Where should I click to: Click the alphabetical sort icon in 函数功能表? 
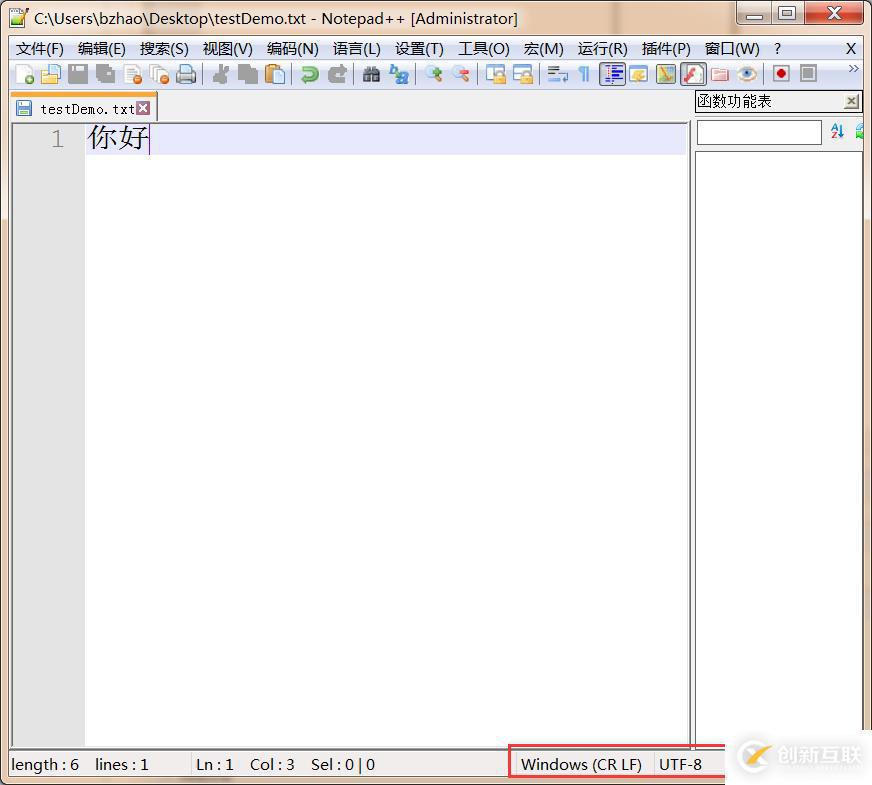pyautogui.click(x=837, y=131)
